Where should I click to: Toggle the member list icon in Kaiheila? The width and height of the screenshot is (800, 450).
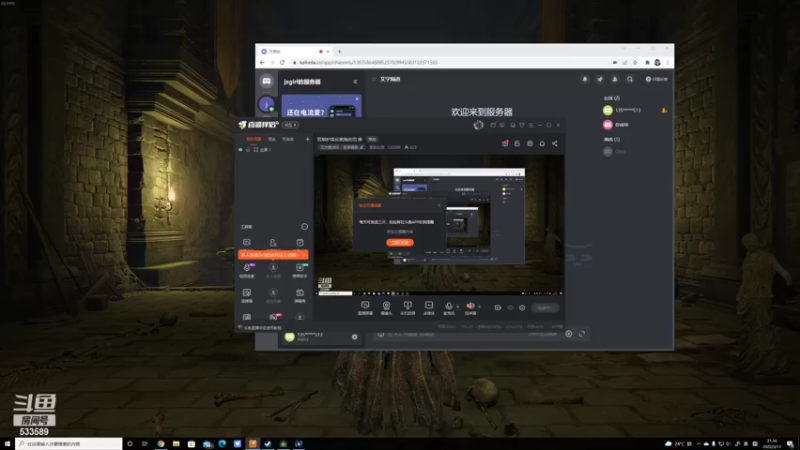click(615, 79)
